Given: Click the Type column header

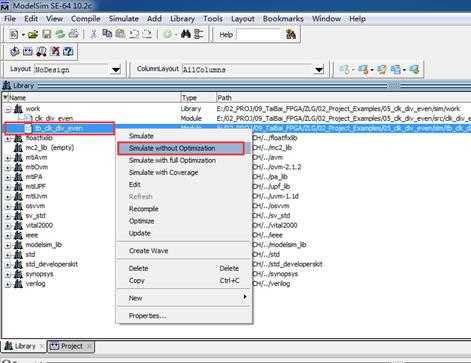Looking at the screenshot, I should pos(198,98).
